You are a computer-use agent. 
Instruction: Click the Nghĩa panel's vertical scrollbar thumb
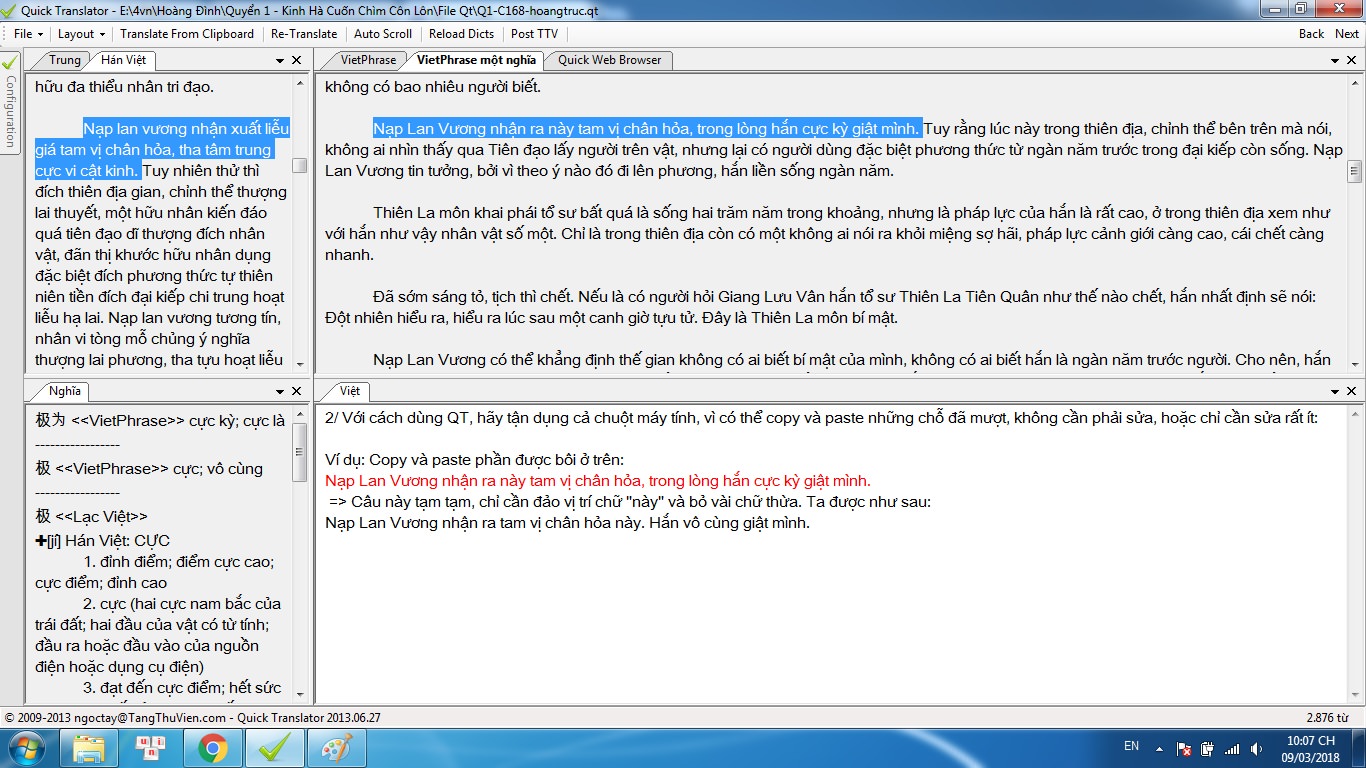[299, 455]
